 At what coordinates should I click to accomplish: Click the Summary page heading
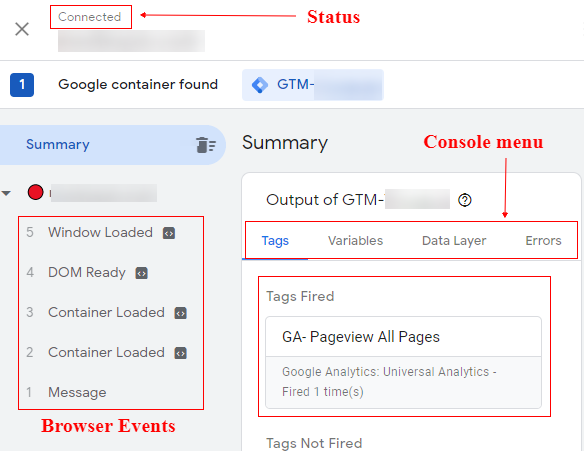click(x=285, y=143)
